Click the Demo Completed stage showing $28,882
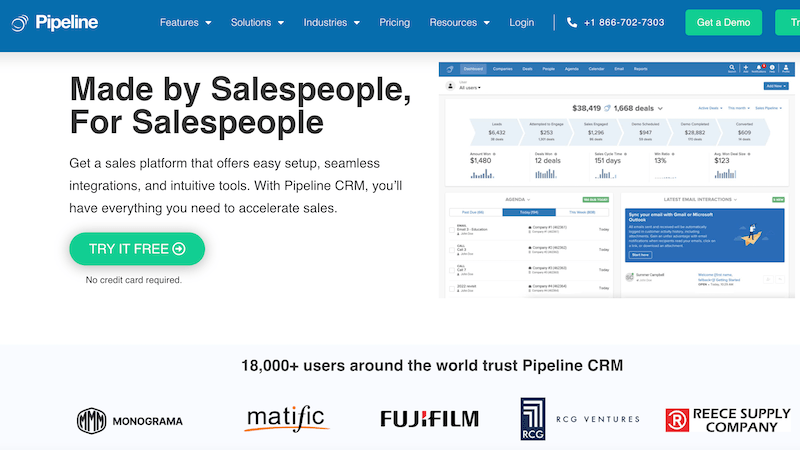The image size is (800, 450). click(694, 132)
